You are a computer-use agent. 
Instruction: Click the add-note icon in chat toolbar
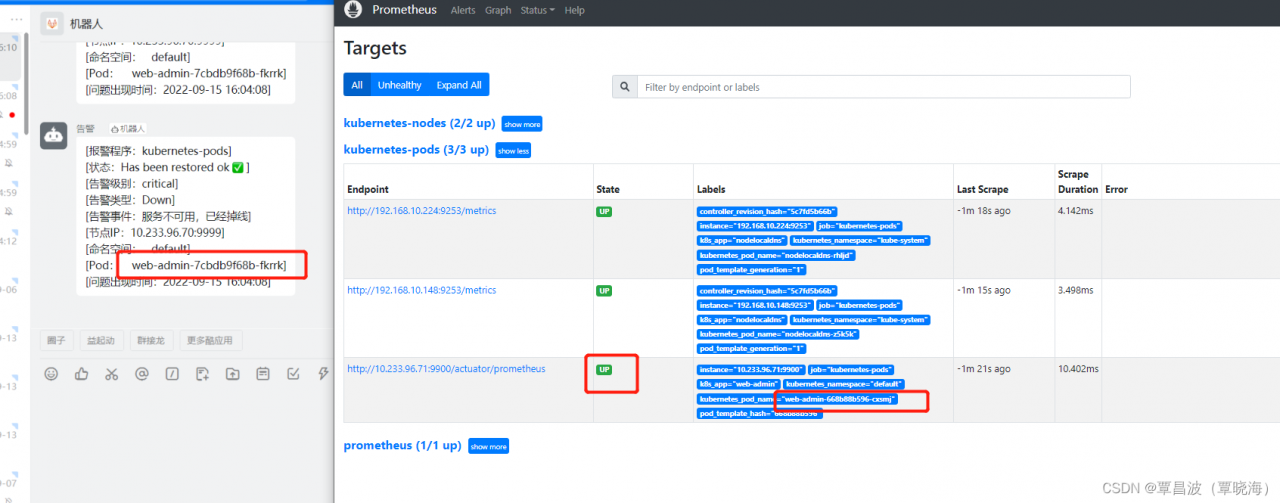pyautogui.click(x=202, y=374)
